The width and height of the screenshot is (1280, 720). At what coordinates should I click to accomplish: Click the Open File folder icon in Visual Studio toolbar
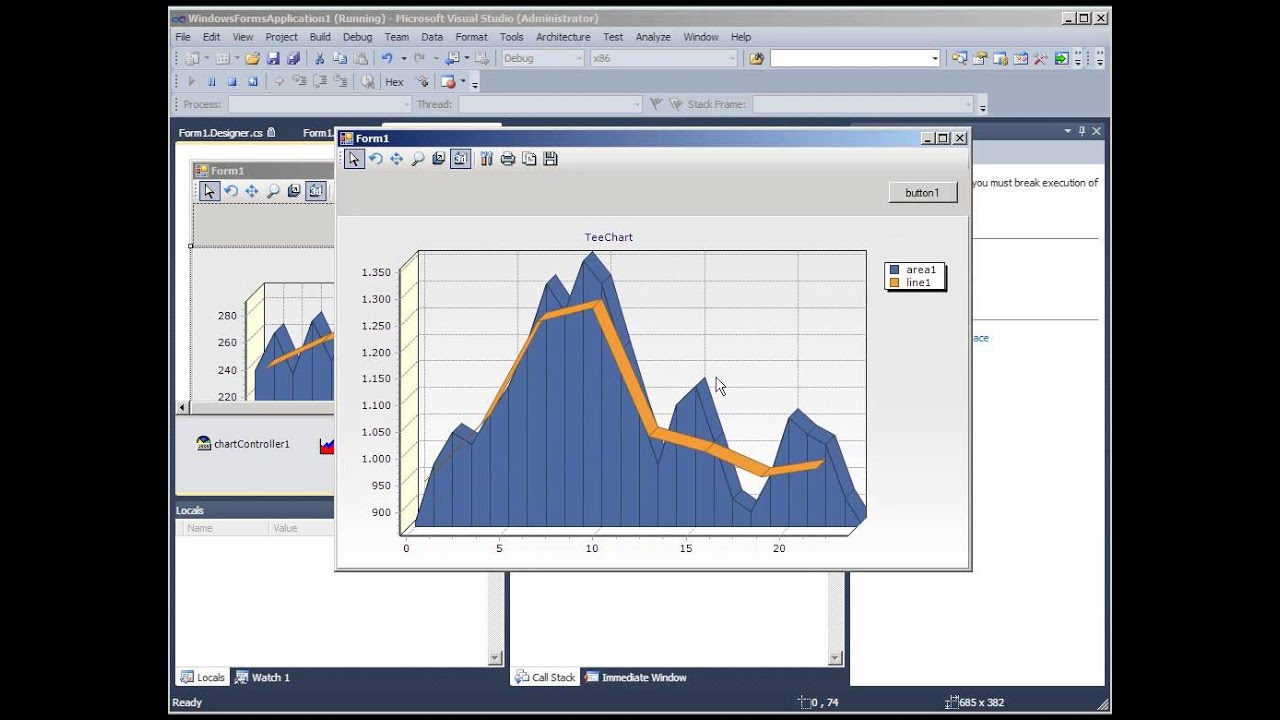click(x=252, y=58)
